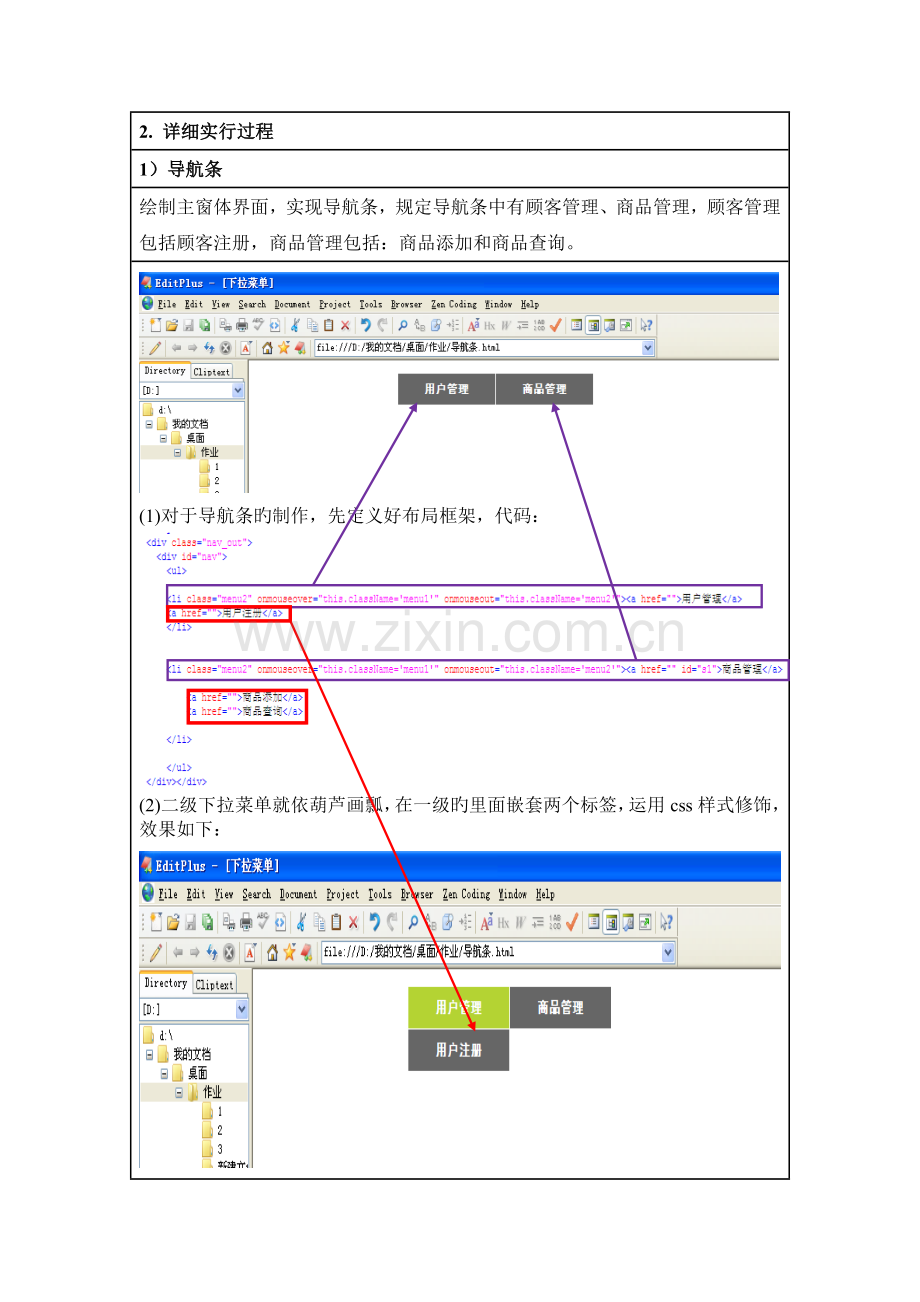Open the URL dropdown arrow in the second EditPlus window
Image resolution: width=920 pixels, height=1302 pixels.
pos(668,952)
